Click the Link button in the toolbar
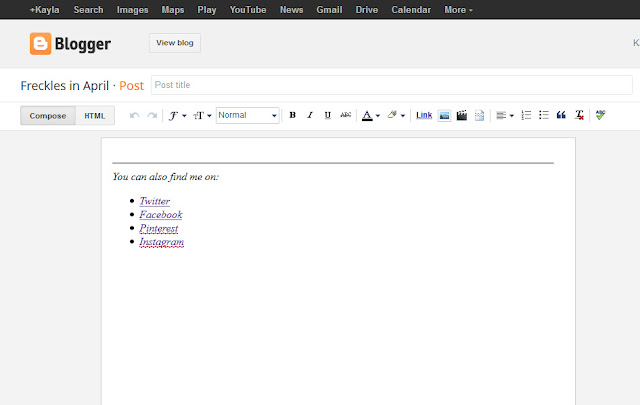Viewport: 640px width, 405px height. pos(424,115)
